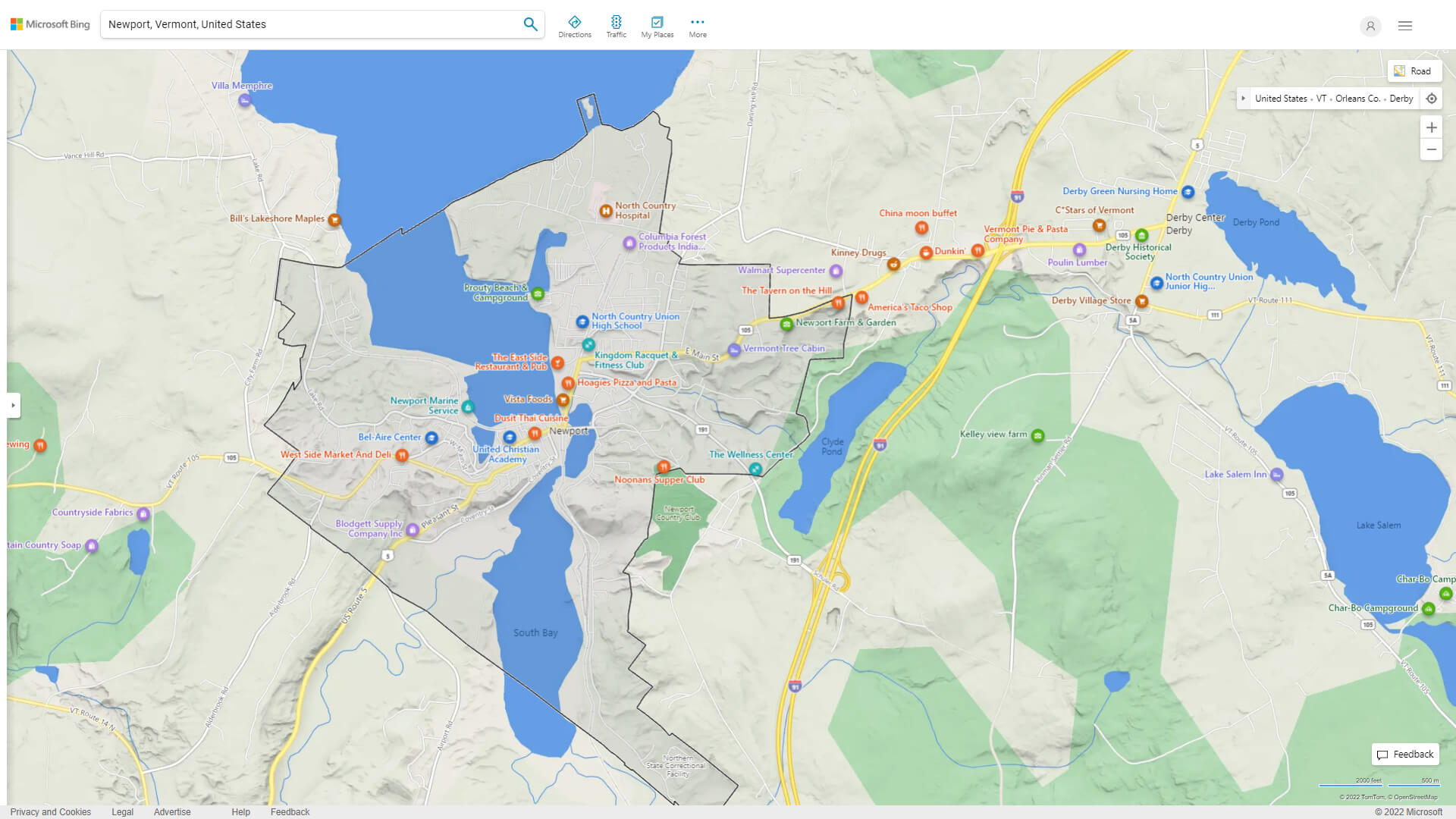Open the Feedback button on map
Viewport: 1456px width, 819px height.
pyautogui.click(x=1404, y=754)
